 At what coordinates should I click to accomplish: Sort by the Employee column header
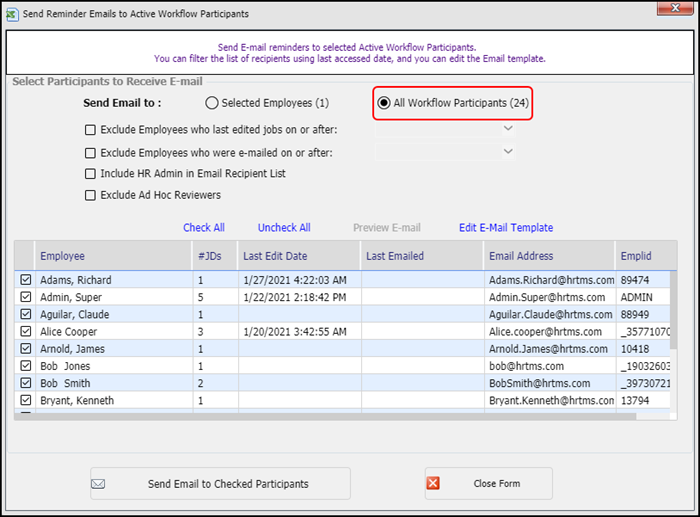coord(62,256)
